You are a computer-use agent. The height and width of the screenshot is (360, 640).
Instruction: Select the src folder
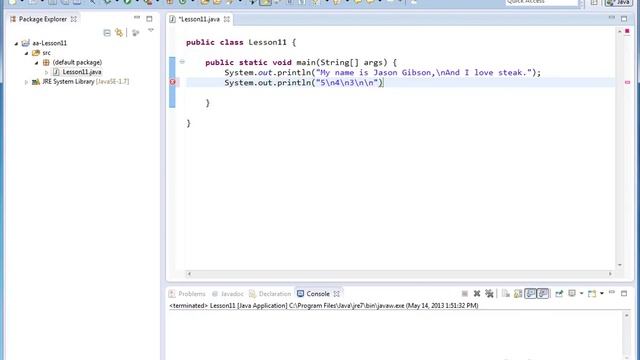tap(47, 53)
